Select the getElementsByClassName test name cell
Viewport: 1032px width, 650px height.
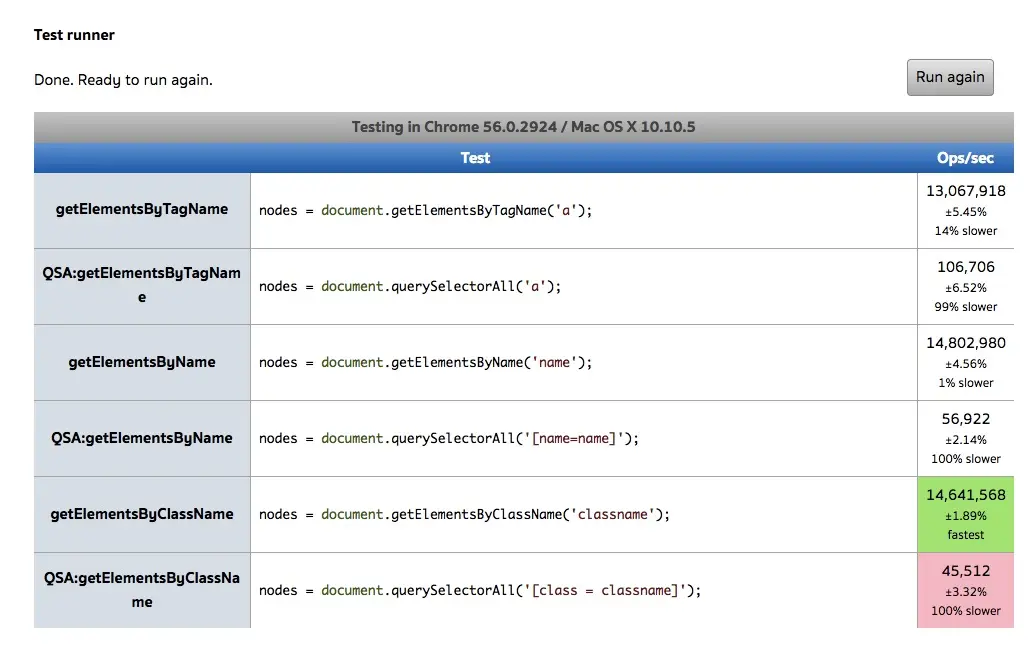[x=142, y=514]
